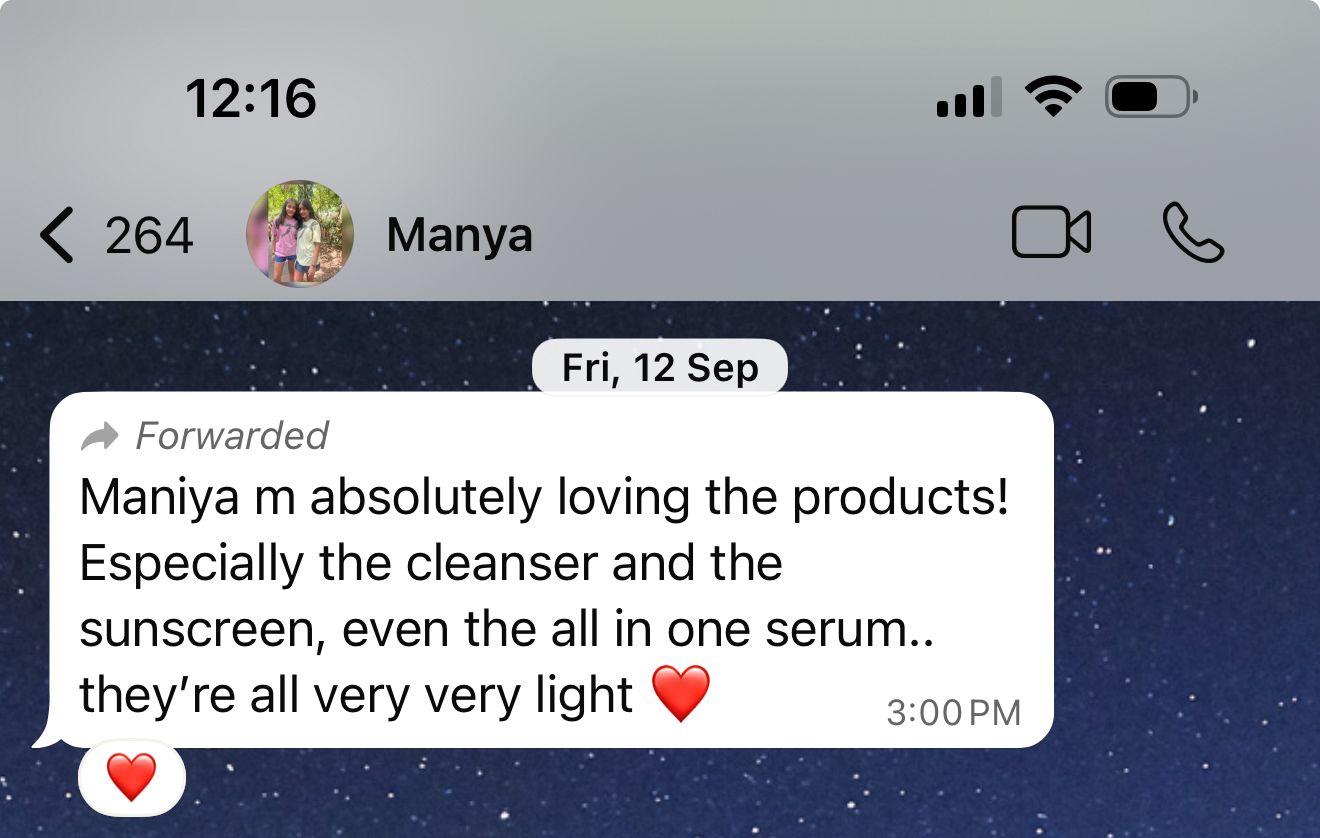The height and width of the screenshot is (838, 1320).
Task: Start a voice call with Manya
Action: (1194, 233)
